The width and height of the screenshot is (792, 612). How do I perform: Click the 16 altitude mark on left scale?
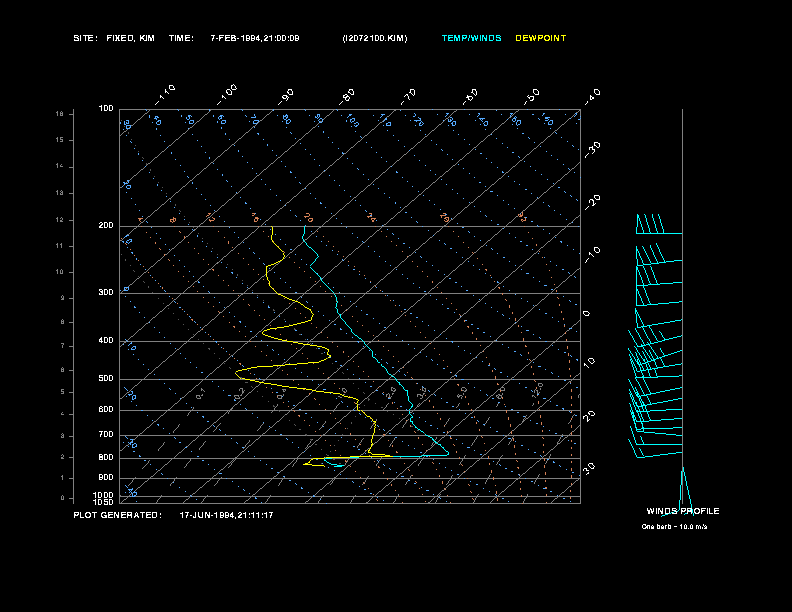(x=59, y=114)
